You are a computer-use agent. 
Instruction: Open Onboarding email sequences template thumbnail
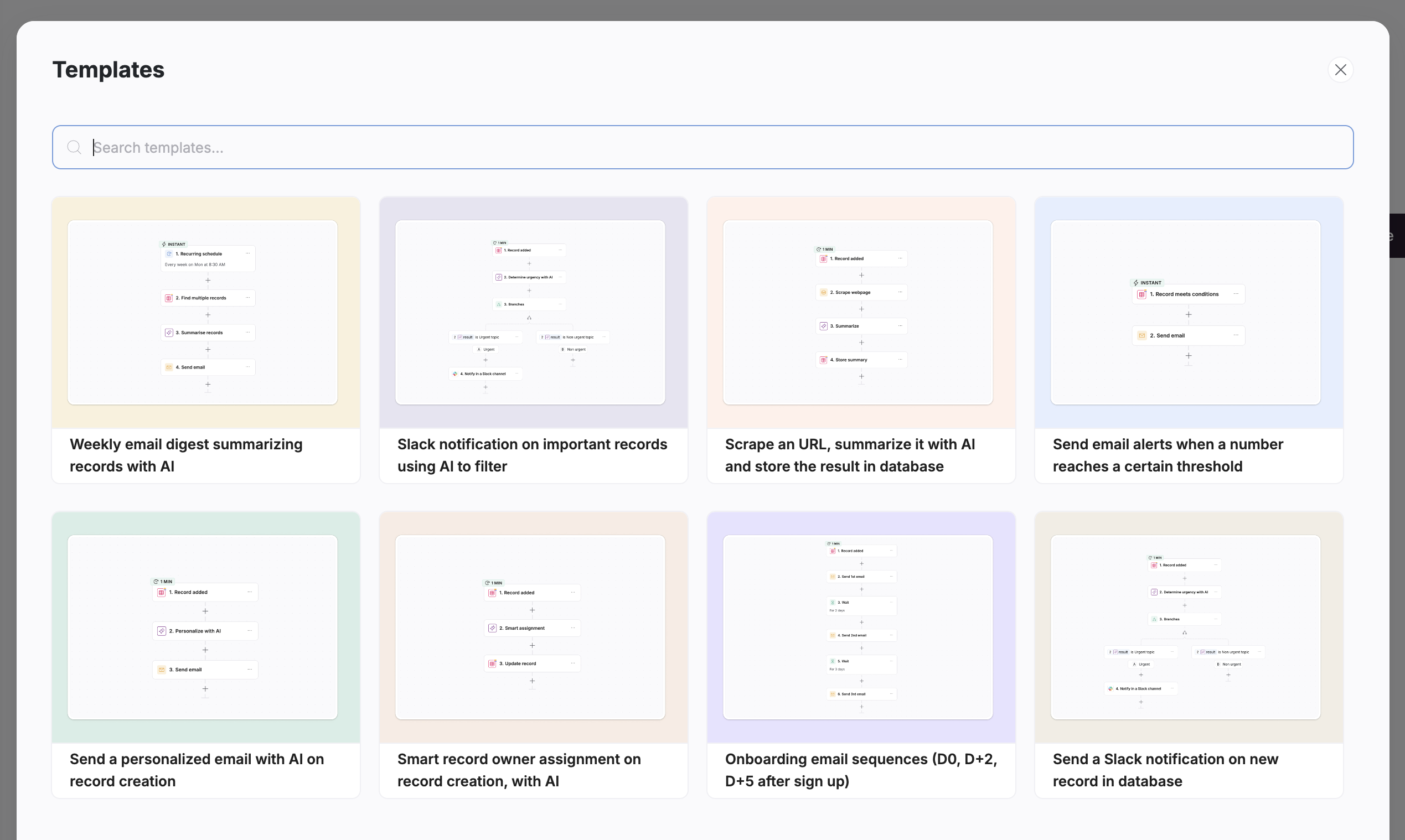click(858, 627)
